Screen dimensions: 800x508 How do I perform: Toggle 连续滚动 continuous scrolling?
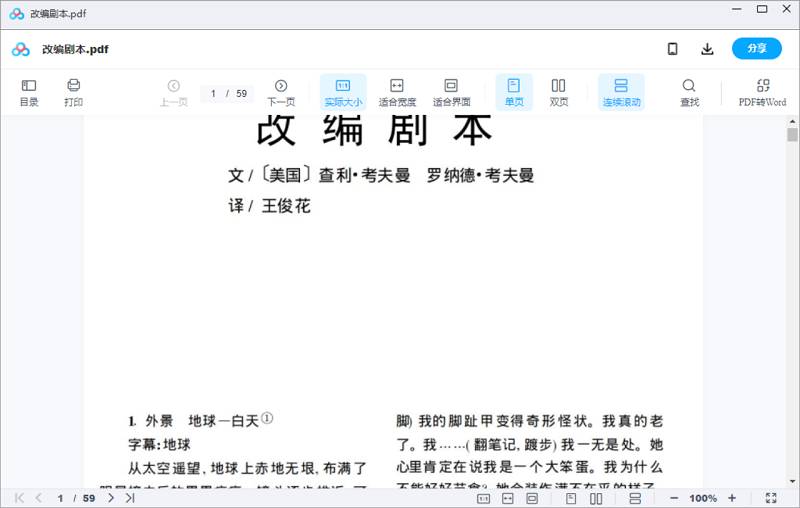[621, 92]
